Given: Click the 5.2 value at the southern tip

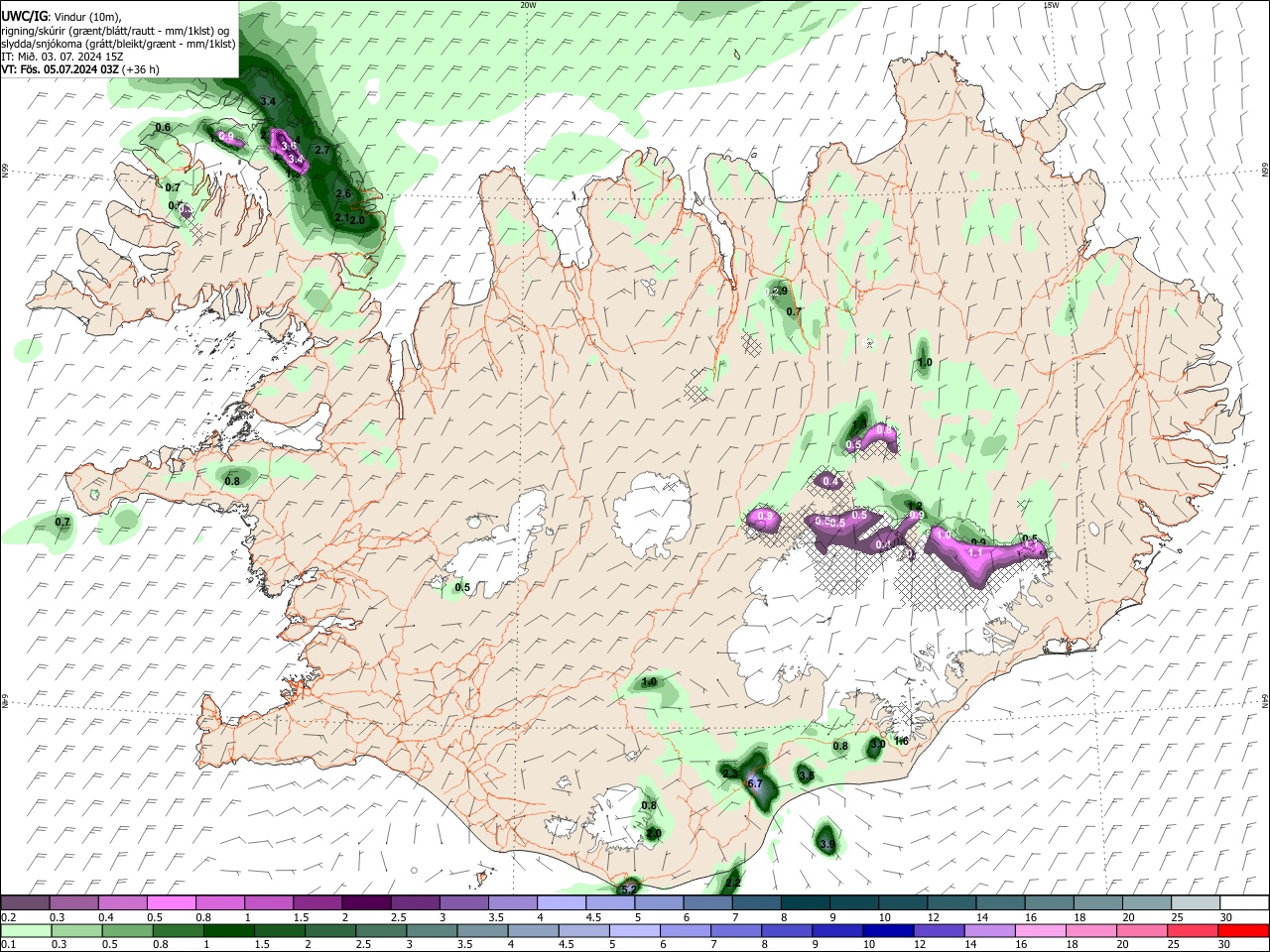Looking at the screenshot, I should 629,890.
